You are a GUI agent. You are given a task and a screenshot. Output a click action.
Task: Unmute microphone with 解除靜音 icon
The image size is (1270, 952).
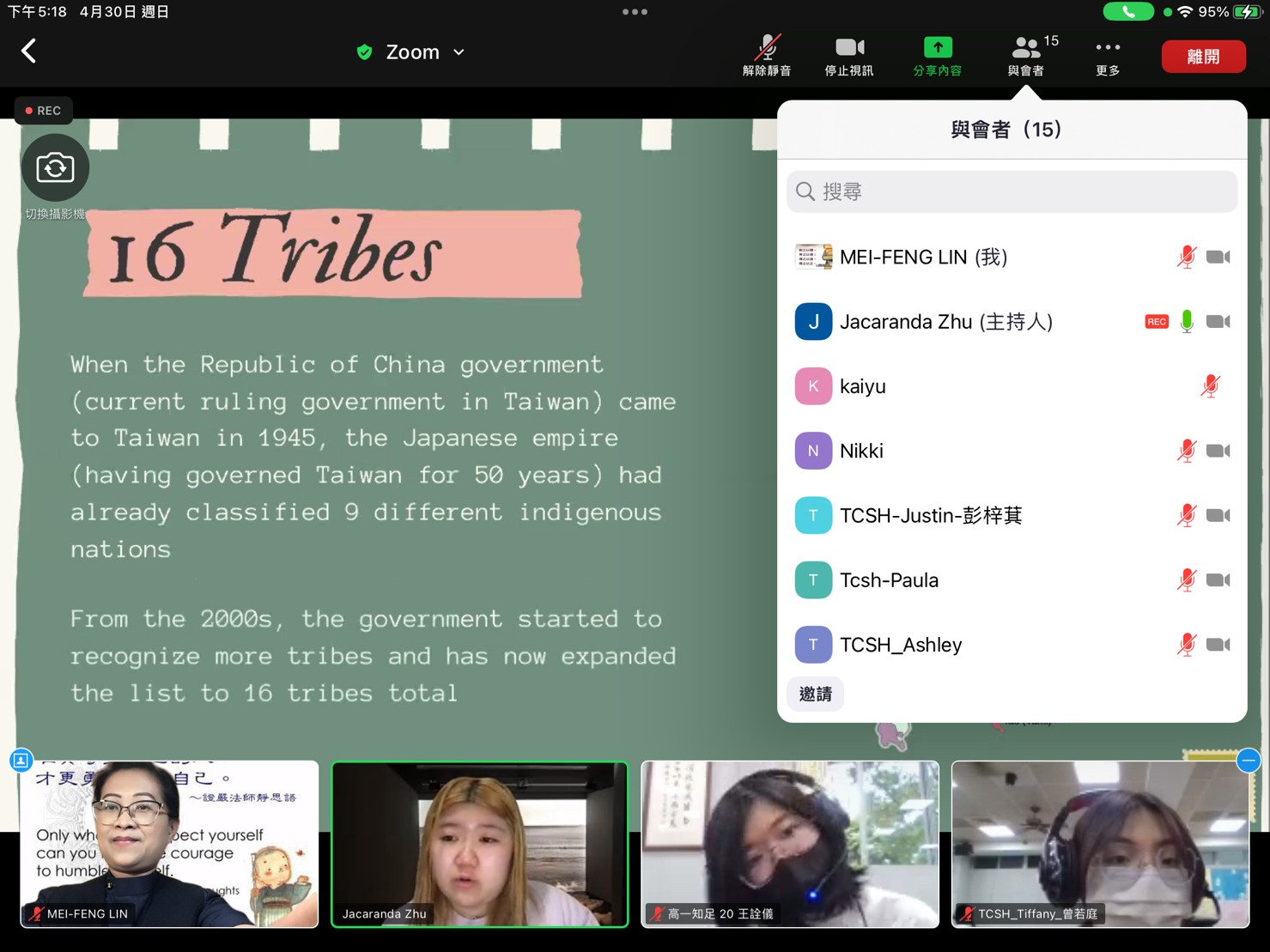[766, 56]
